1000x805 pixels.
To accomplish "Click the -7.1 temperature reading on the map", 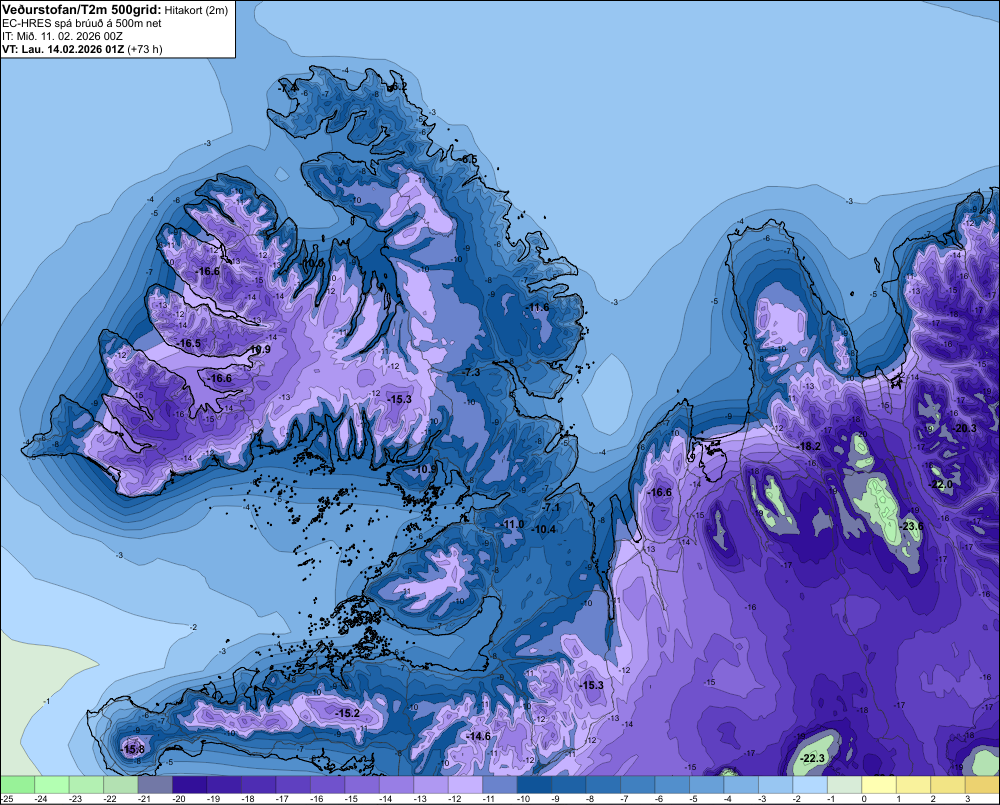I will coord(551,507).
